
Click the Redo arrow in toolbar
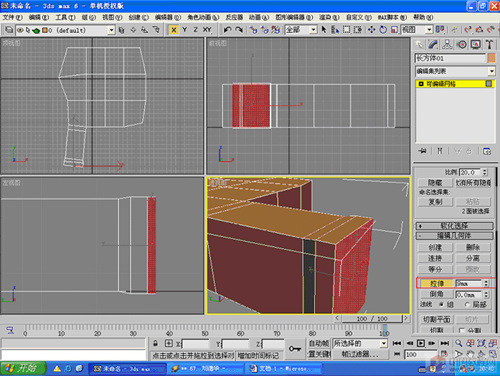point(239,30)
